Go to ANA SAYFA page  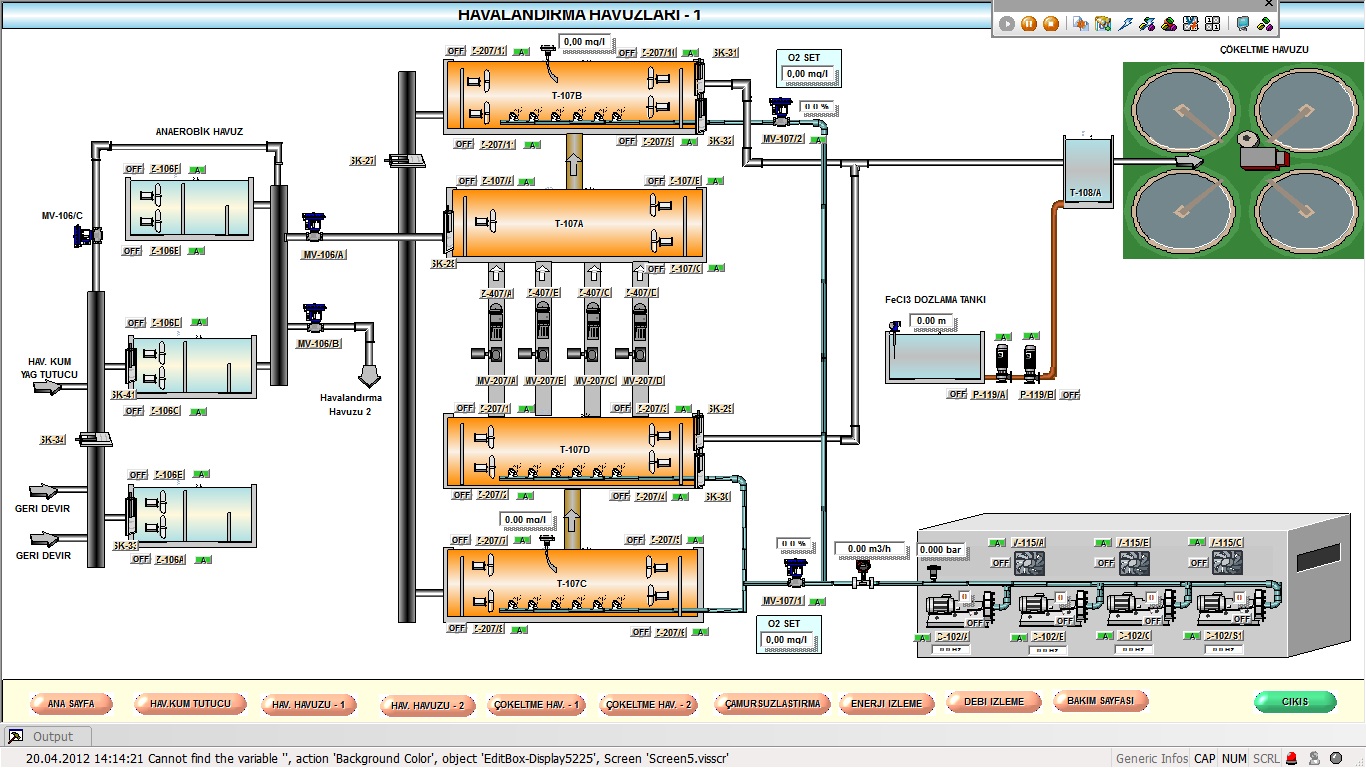click(71, 703)
